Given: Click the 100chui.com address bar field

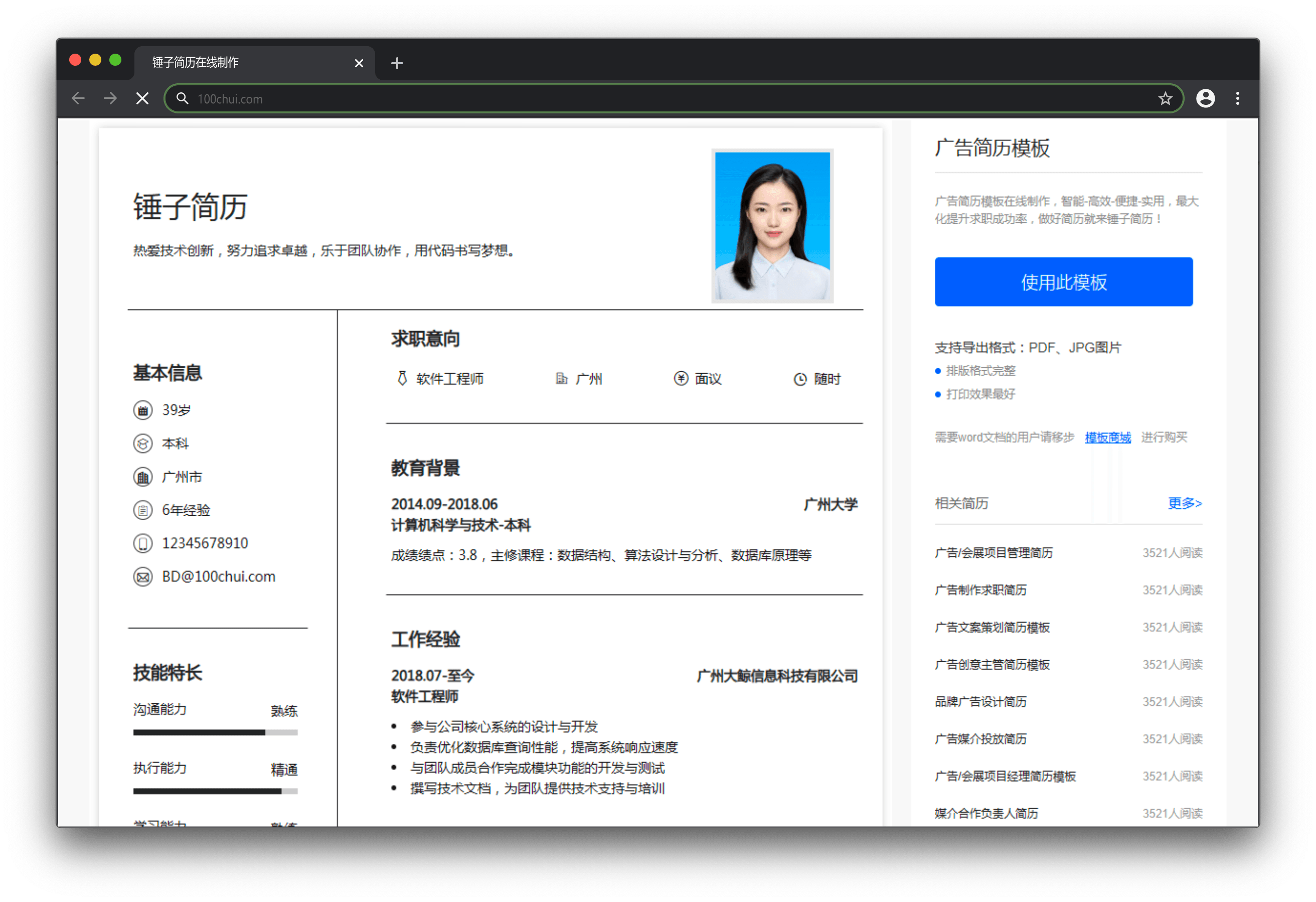Looking at the screenshot, I should pos(674,99).
